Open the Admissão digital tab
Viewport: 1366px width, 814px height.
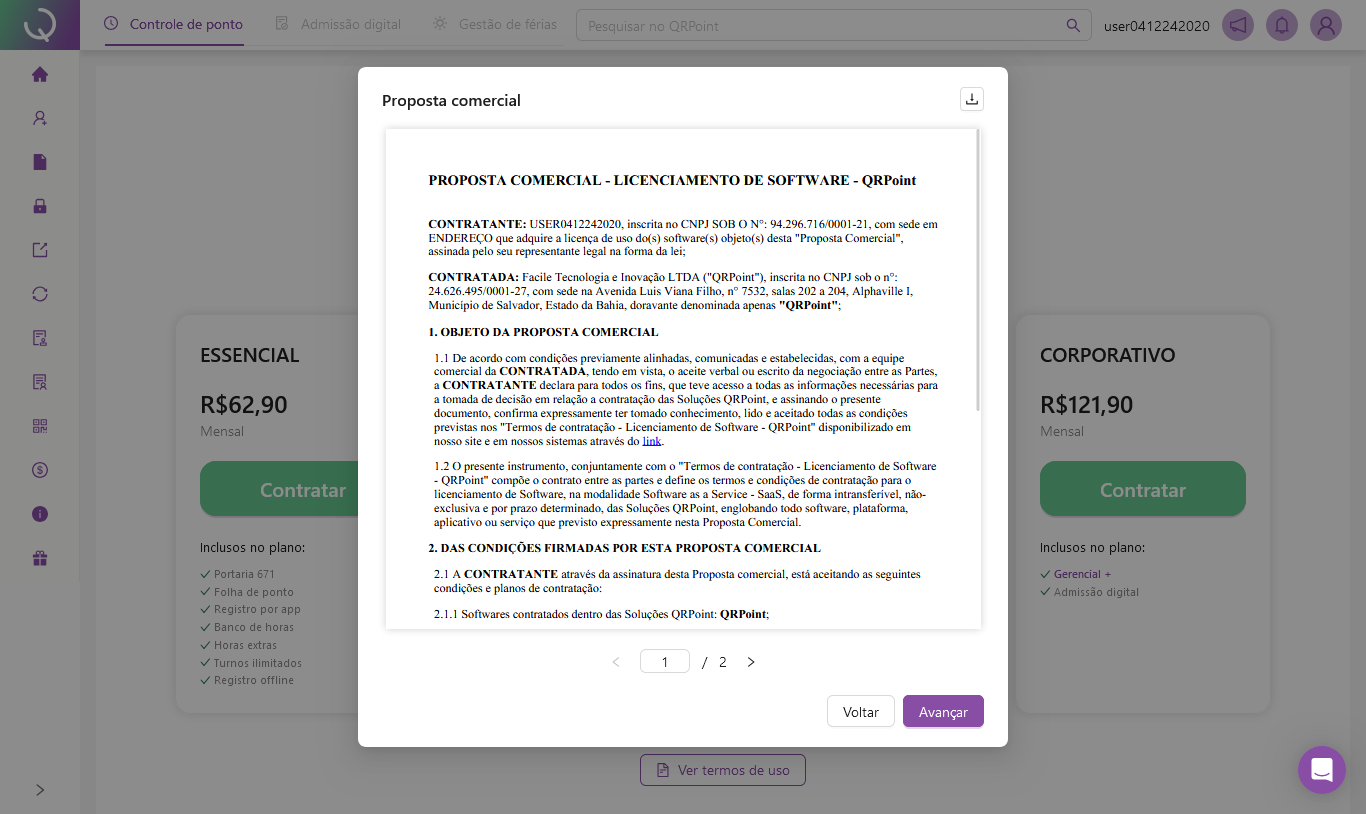tap(338, 24)
